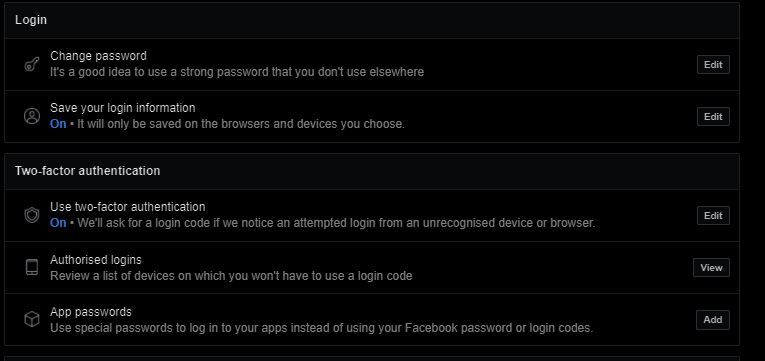Edit the Use two-factor authentication setting

pos(713,216)
